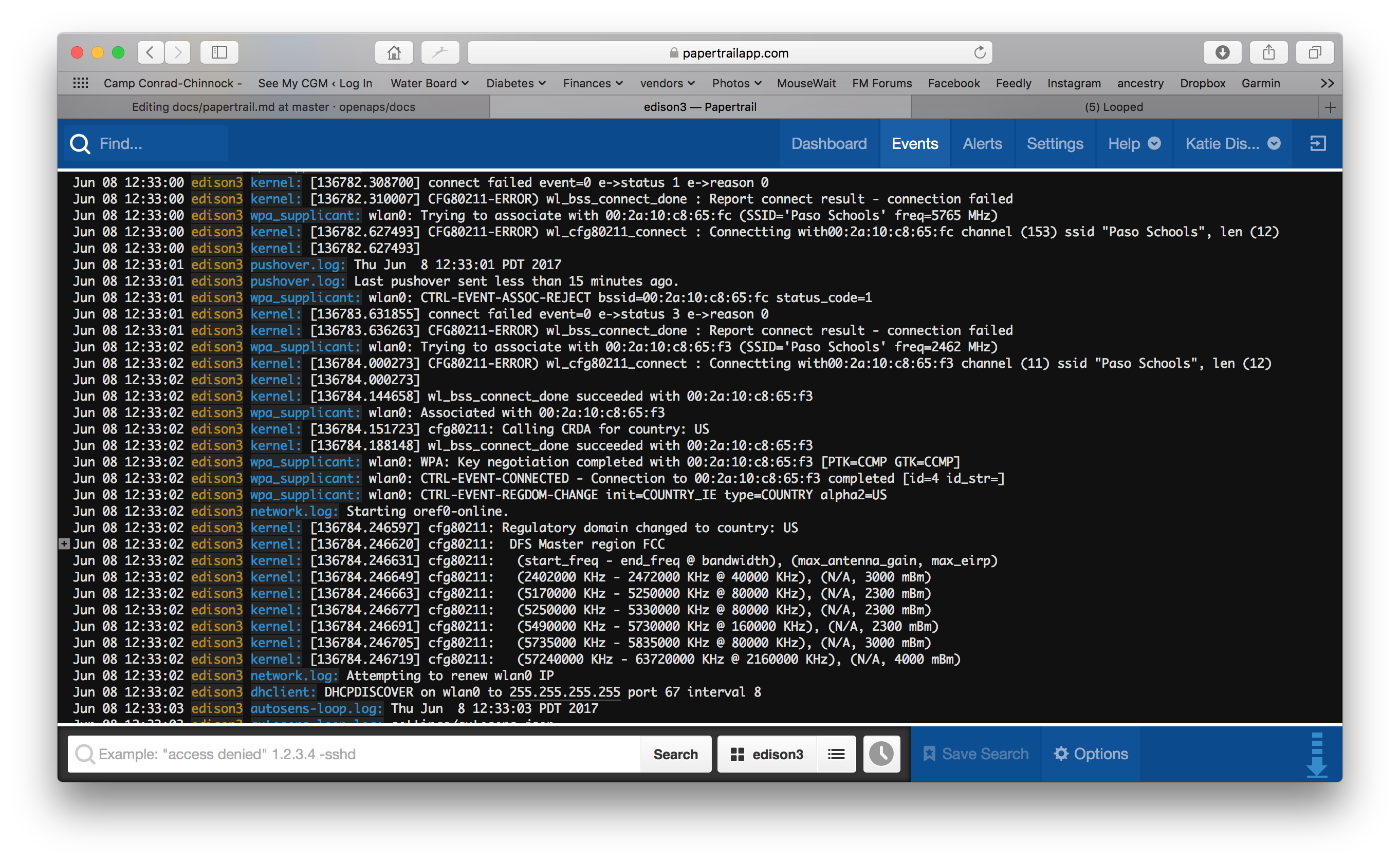Open the Feedly bookmark

(x=1013, y=83)
